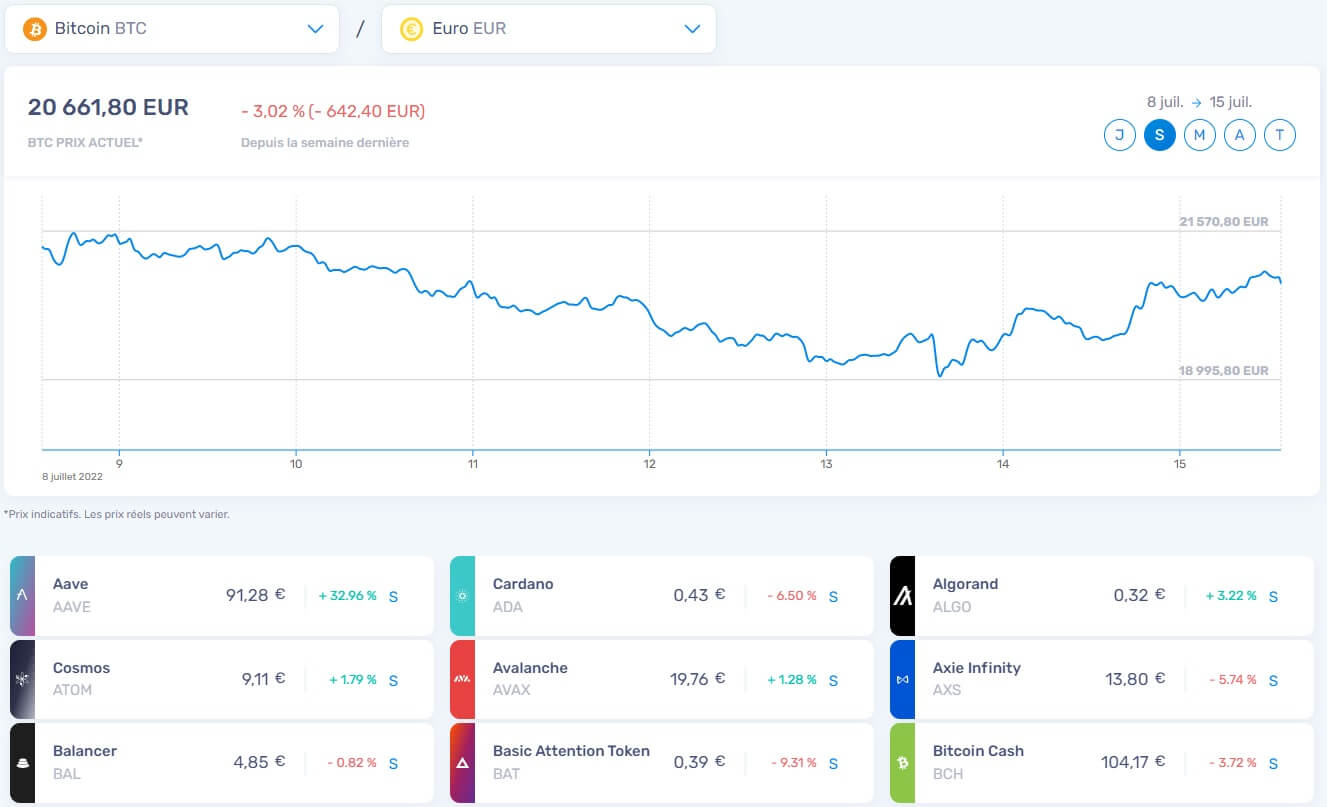1327x807 pixels.
Task: Click the blue Axie Infinity logo icon
Action: (x=902, y=679)
